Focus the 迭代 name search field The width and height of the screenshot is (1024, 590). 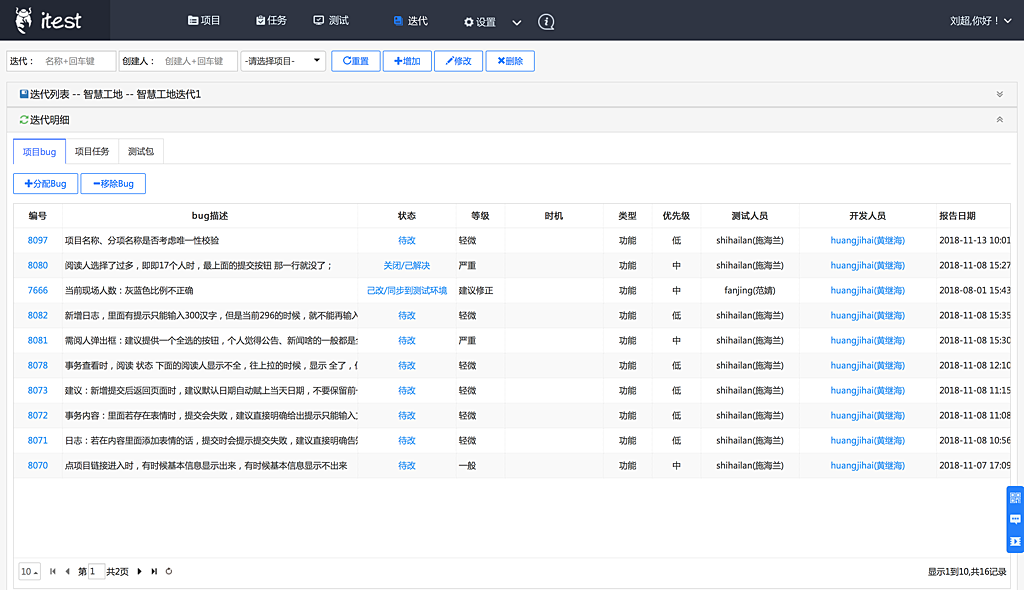(76, 61)
